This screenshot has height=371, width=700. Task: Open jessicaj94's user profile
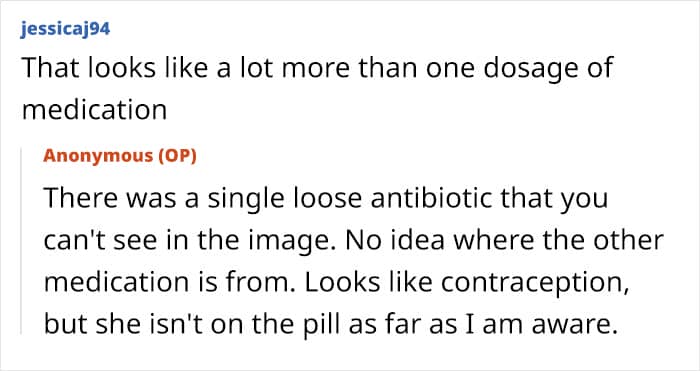coord(65,29)
